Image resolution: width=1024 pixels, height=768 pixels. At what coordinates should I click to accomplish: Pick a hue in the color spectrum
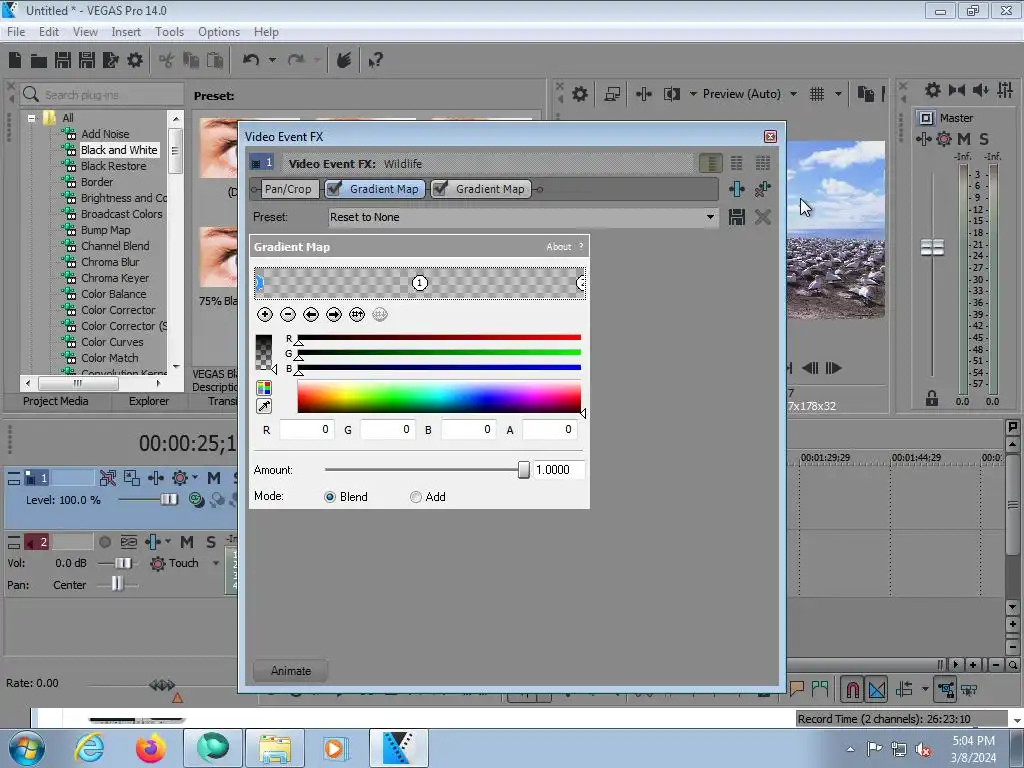(x=439, y=397)
